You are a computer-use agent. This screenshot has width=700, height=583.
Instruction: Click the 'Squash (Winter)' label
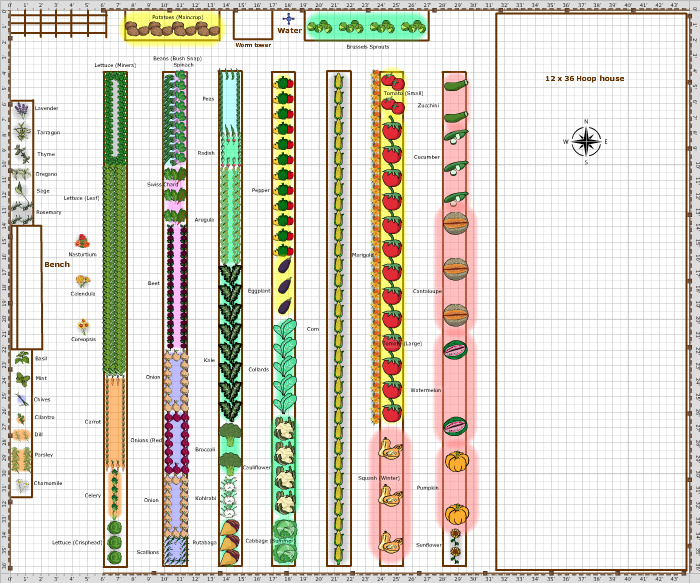point(379,478)
